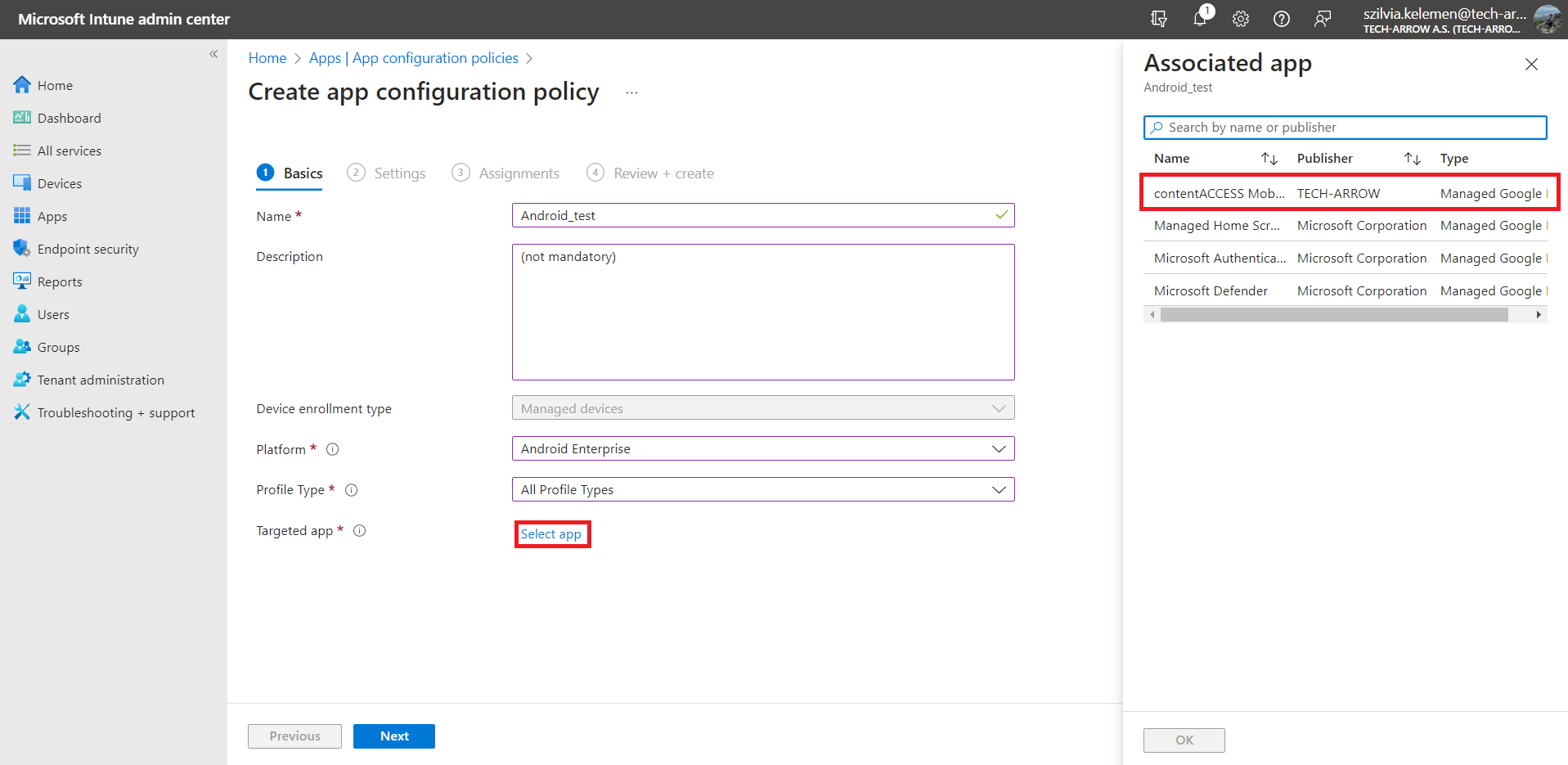The width and height of the screenshot is (1568, 765).
Task: Click the help question mark icon
Action: point(1282,19)
